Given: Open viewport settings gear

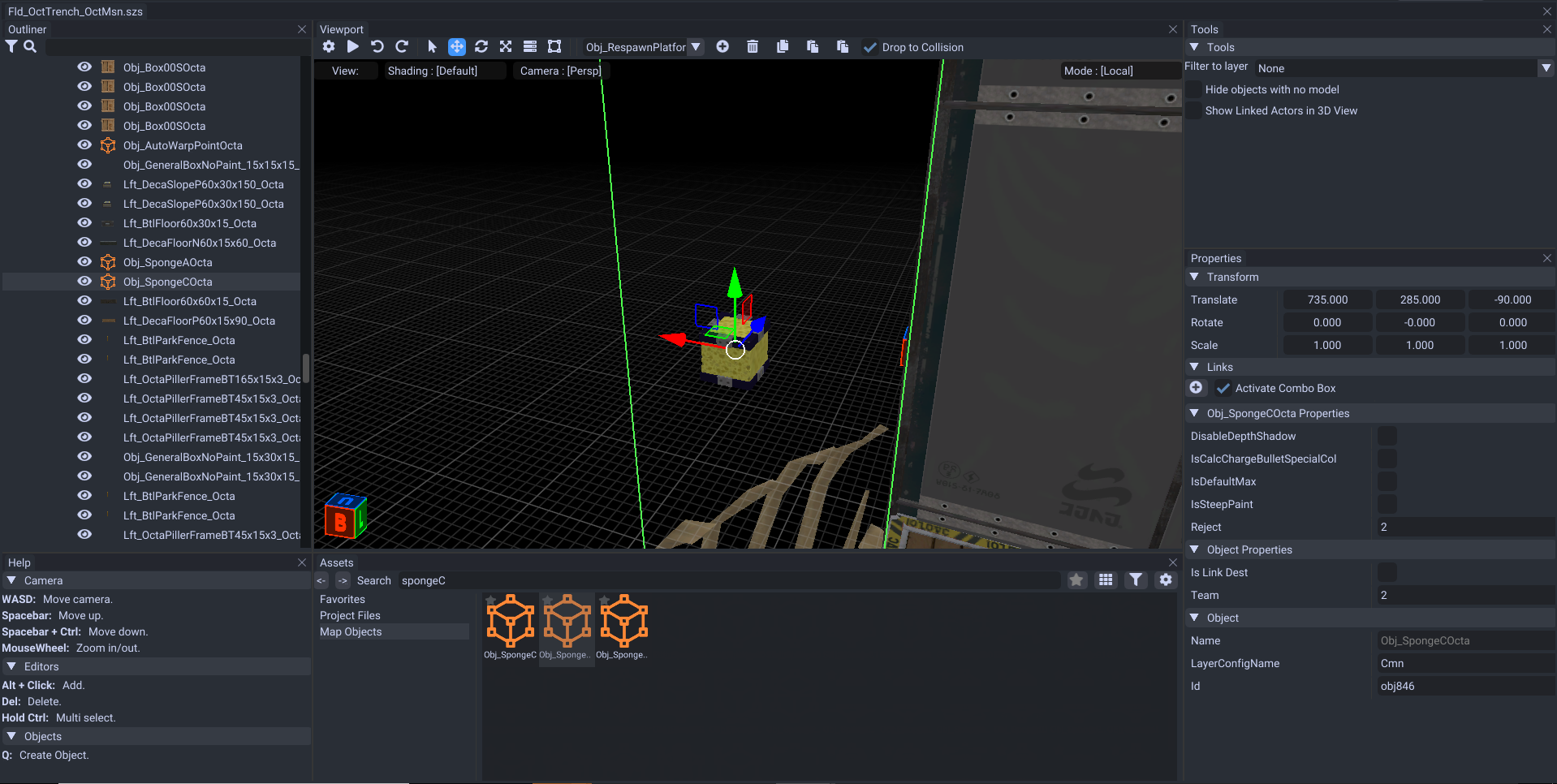Looking at the screenshot, I should (329, 47).
